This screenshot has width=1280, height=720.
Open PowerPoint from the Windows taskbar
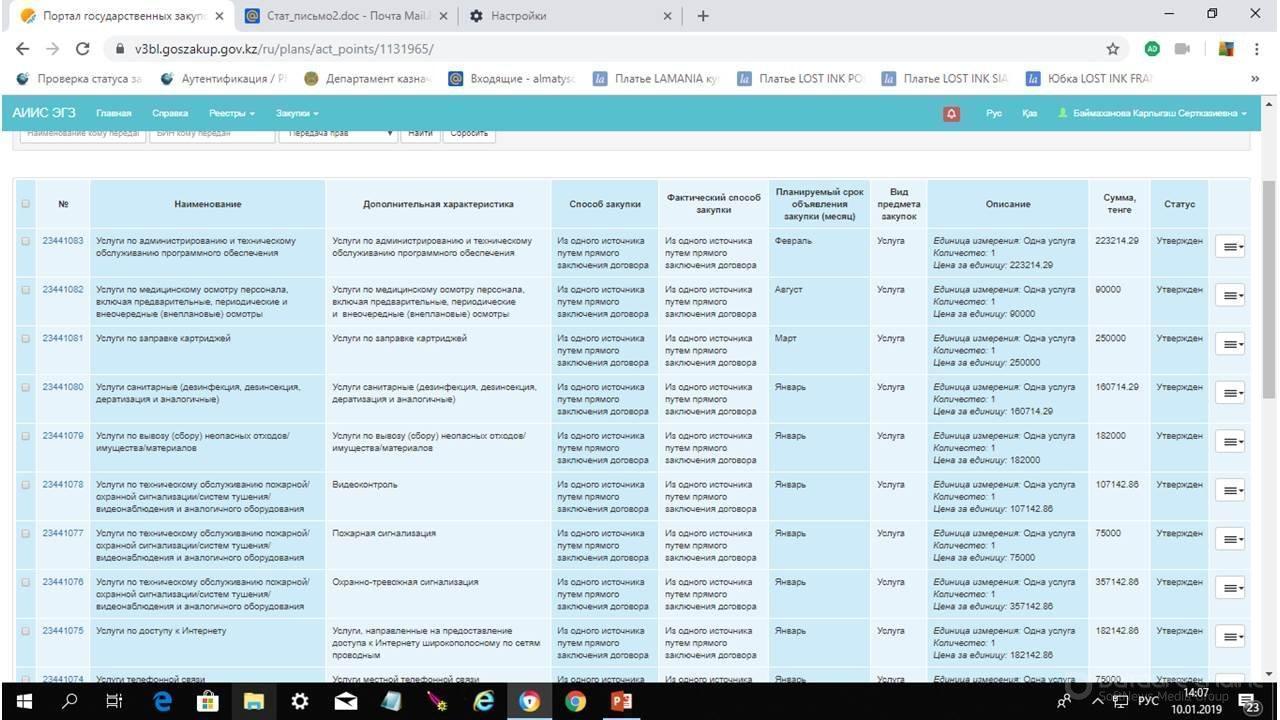621,701
